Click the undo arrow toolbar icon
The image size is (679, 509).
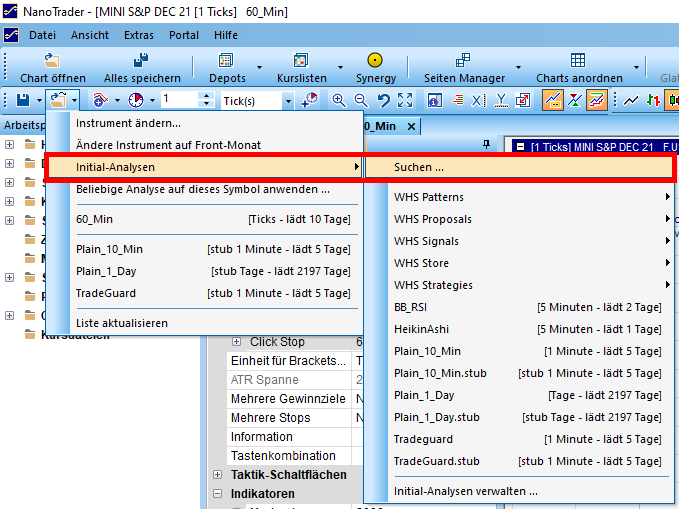click(x=382, y=100)
